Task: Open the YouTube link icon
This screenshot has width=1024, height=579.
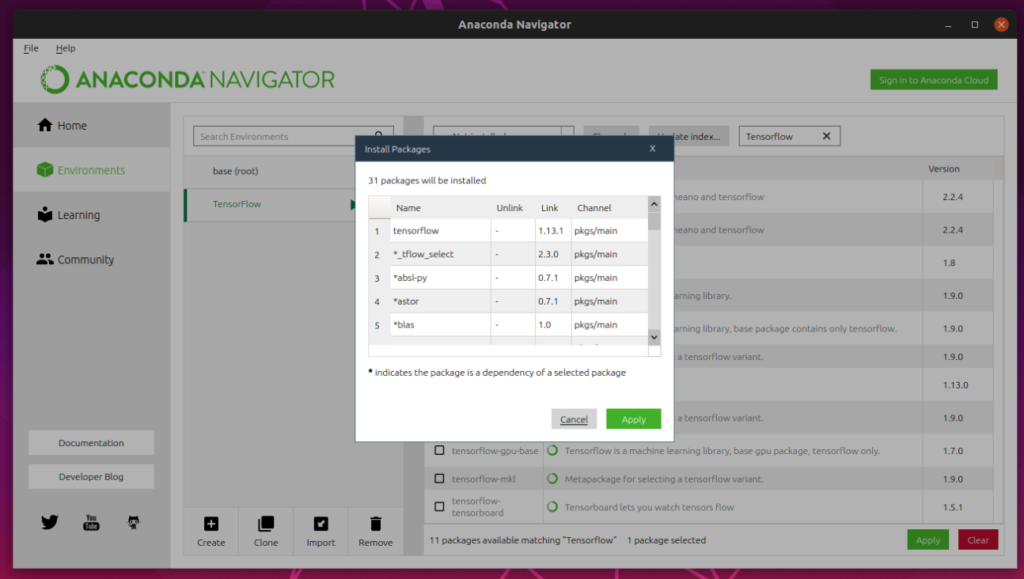Action: [91, 522]
